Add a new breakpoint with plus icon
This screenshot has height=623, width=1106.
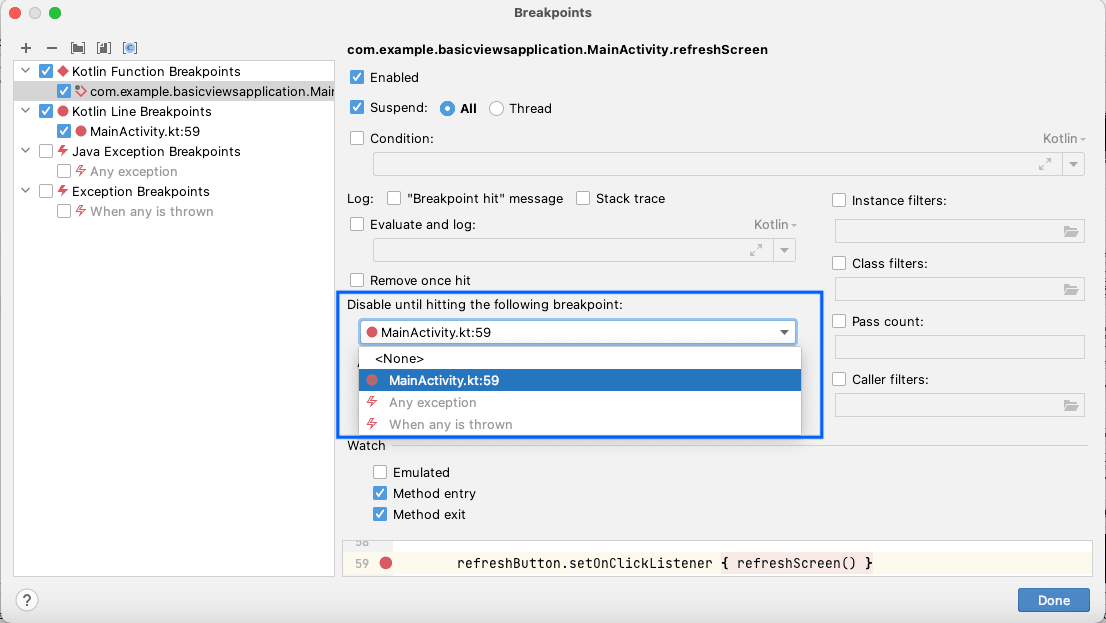tap(26, 48)
